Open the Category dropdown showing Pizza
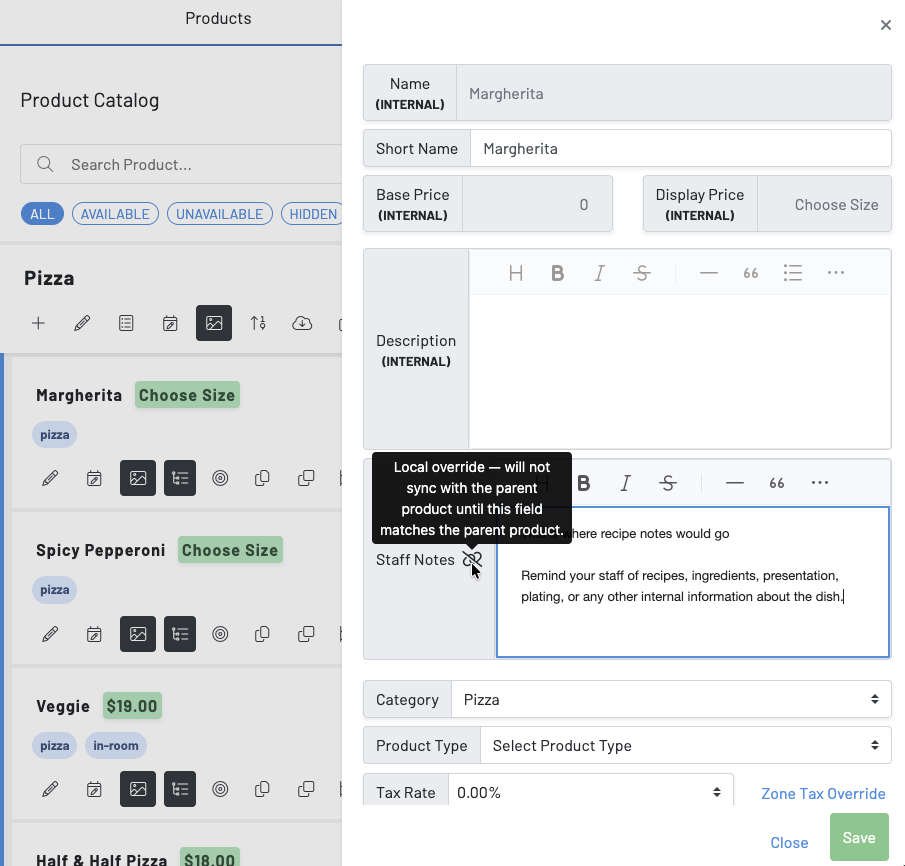905x866 pixels. coord(671,699)
